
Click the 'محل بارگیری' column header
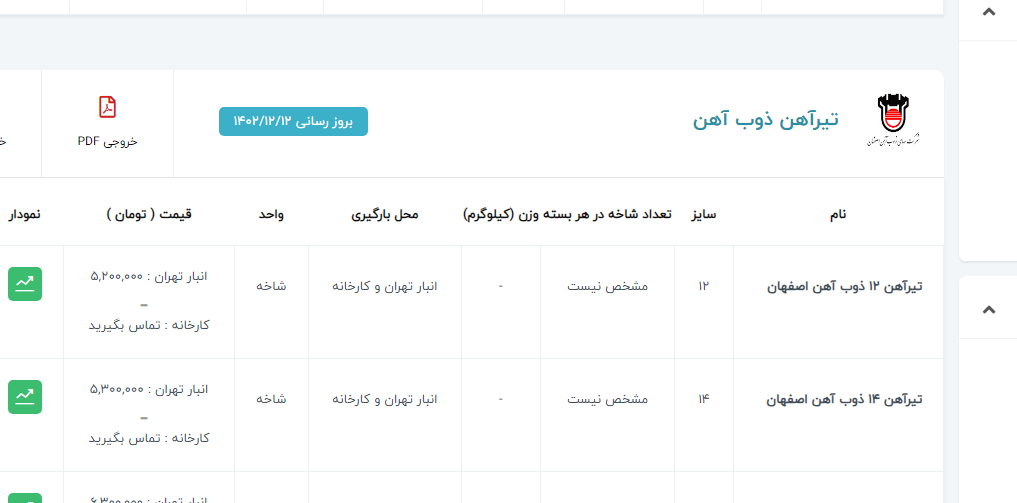click(385, 215)
